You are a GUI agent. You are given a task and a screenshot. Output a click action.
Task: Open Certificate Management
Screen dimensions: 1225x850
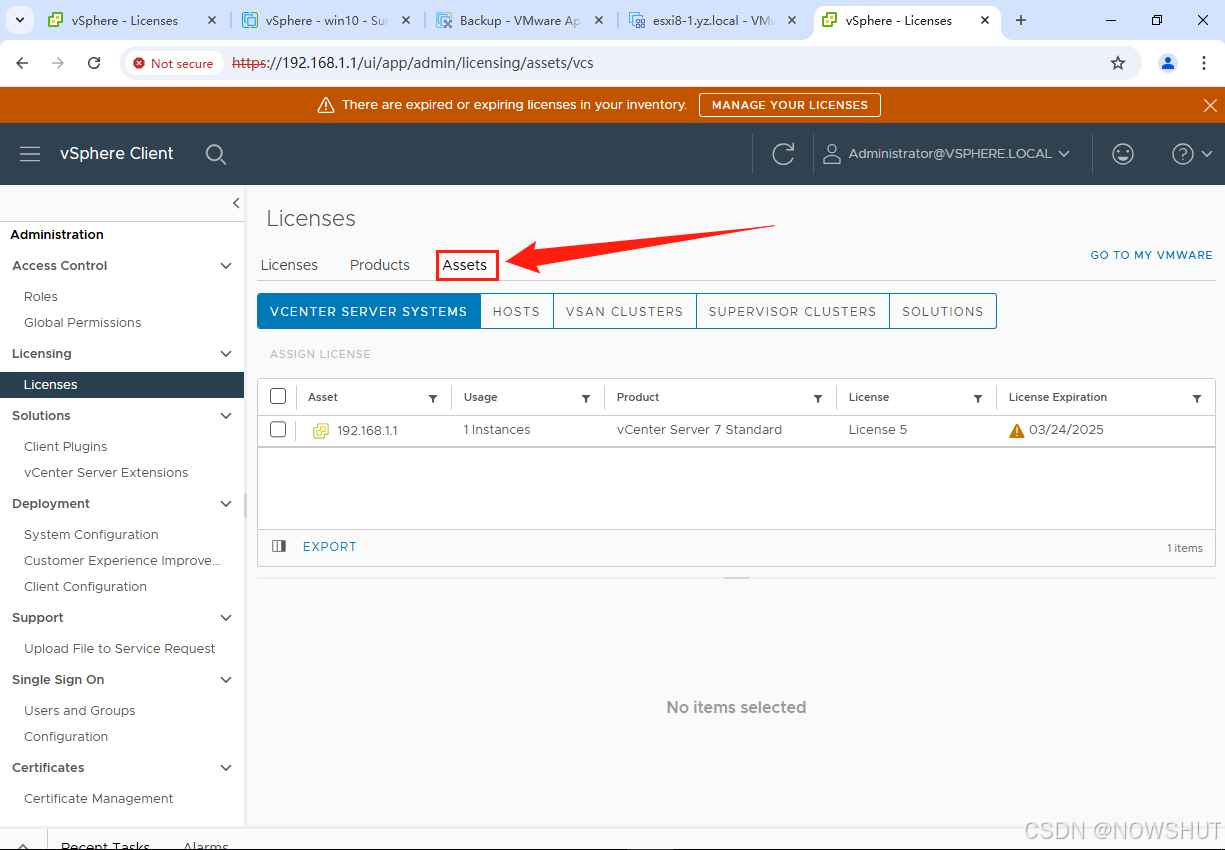(99, 799)
